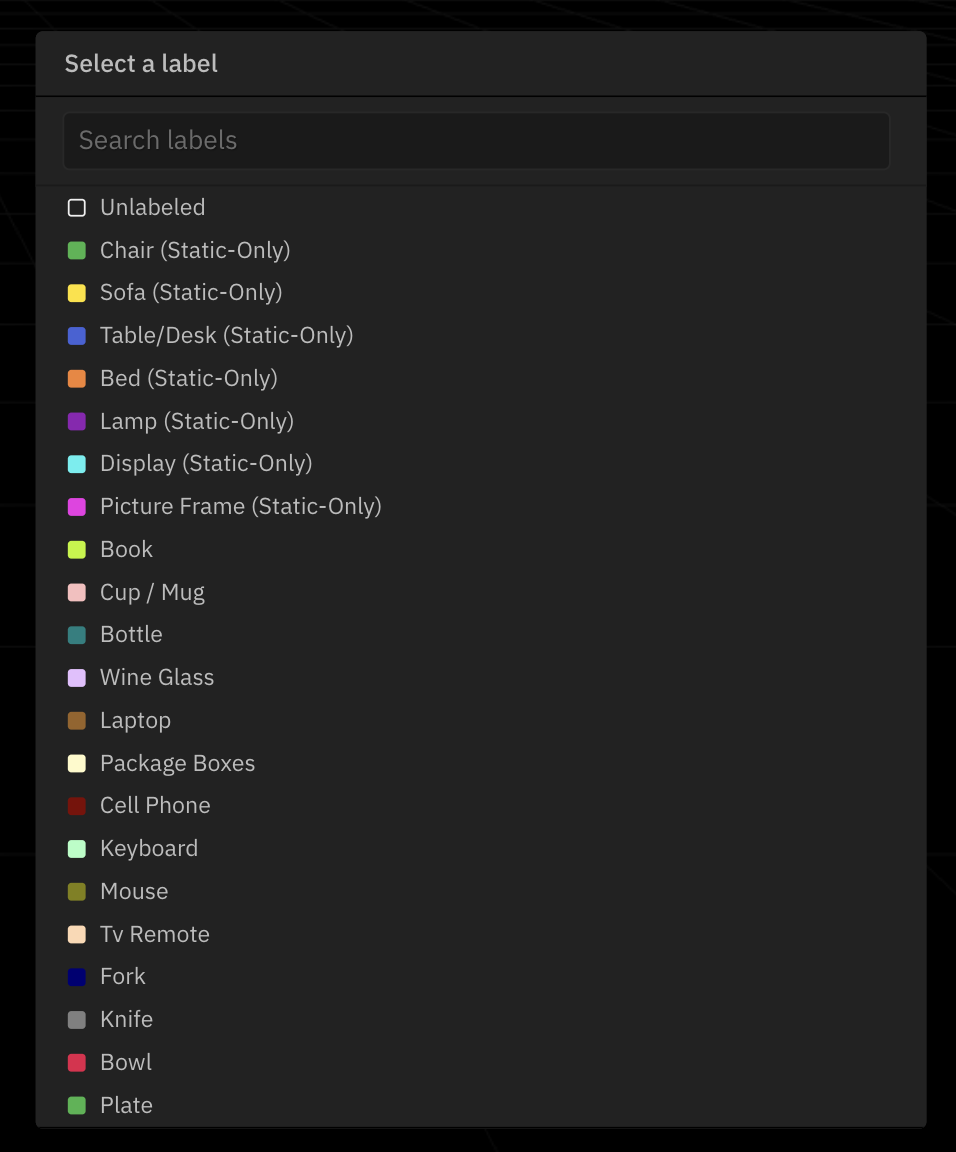
Task: Choose the Chair (Static-Only) label
Action: (194, 251)
